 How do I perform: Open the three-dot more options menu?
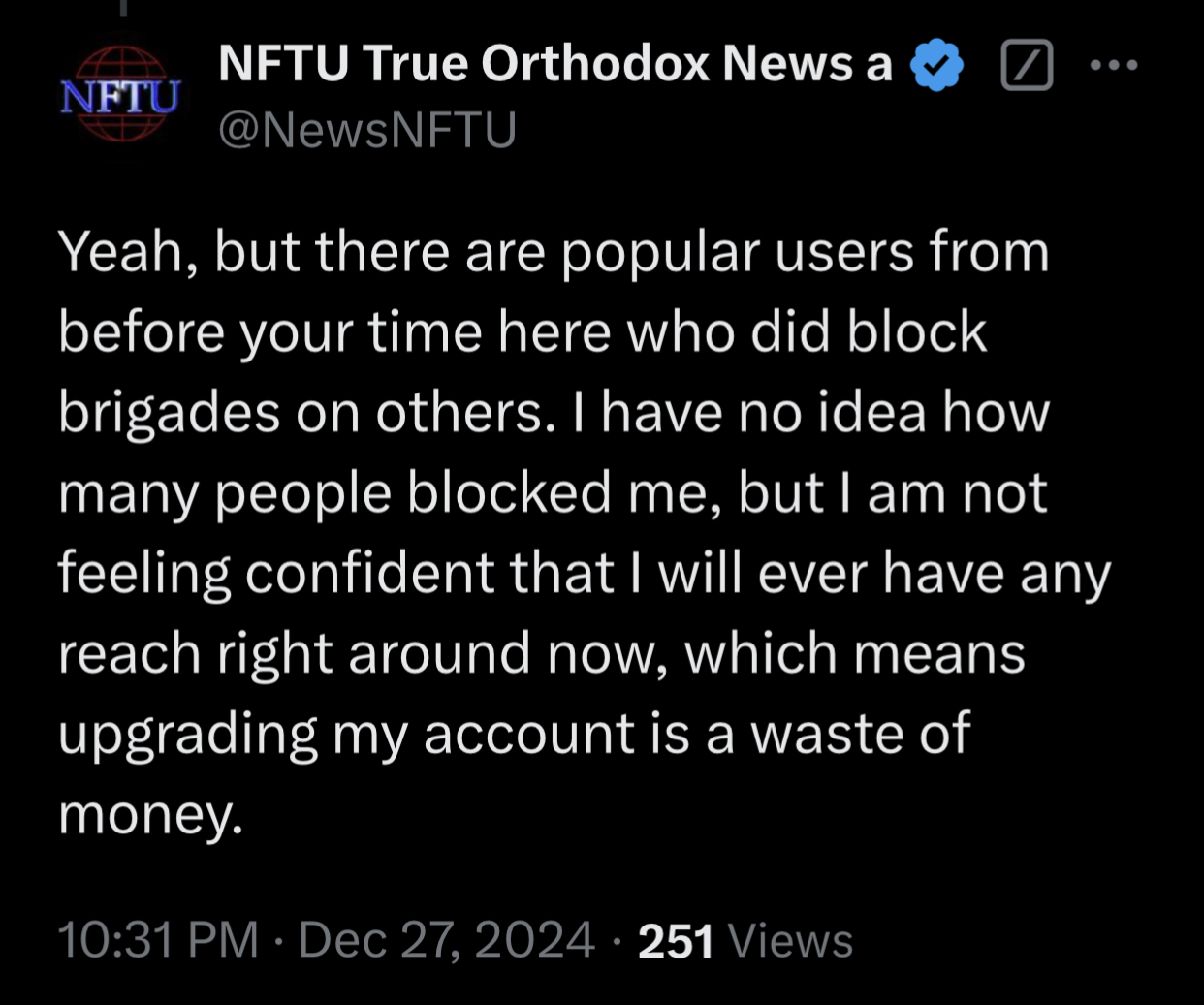coord(1113,66)
